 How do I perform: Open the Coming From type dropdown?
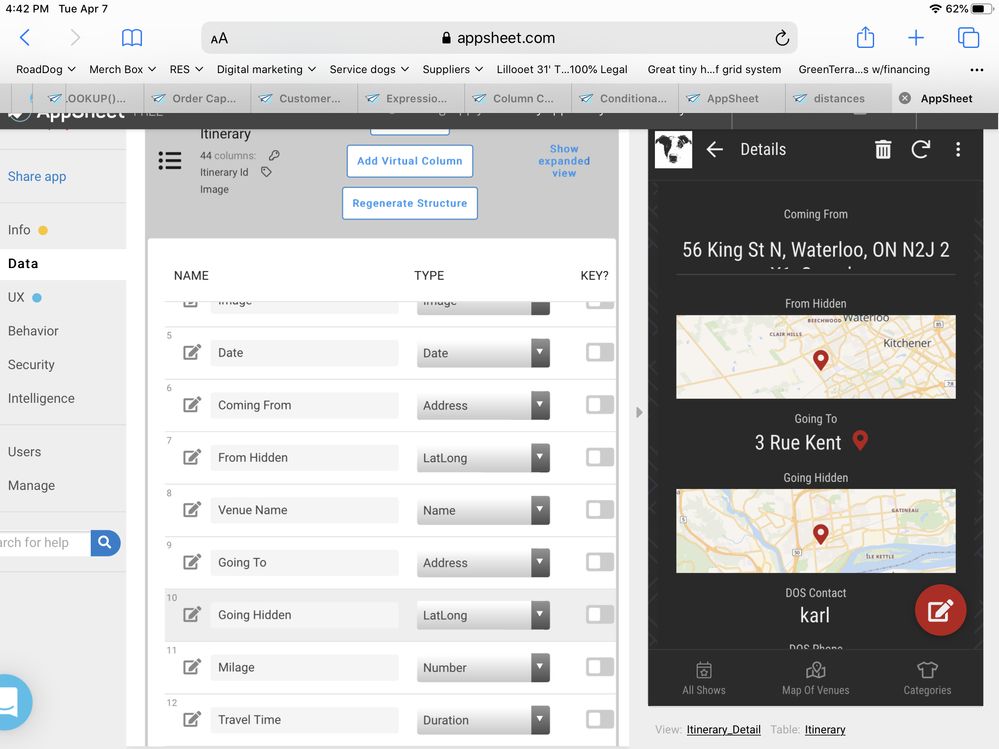pyautogui.click(x=483, y=405)
